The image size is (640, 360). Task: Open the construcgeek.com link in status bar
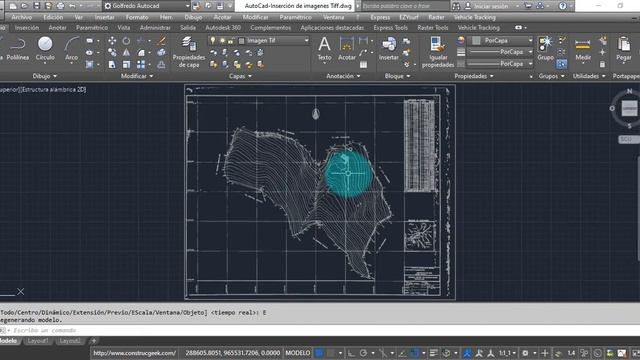134,353
